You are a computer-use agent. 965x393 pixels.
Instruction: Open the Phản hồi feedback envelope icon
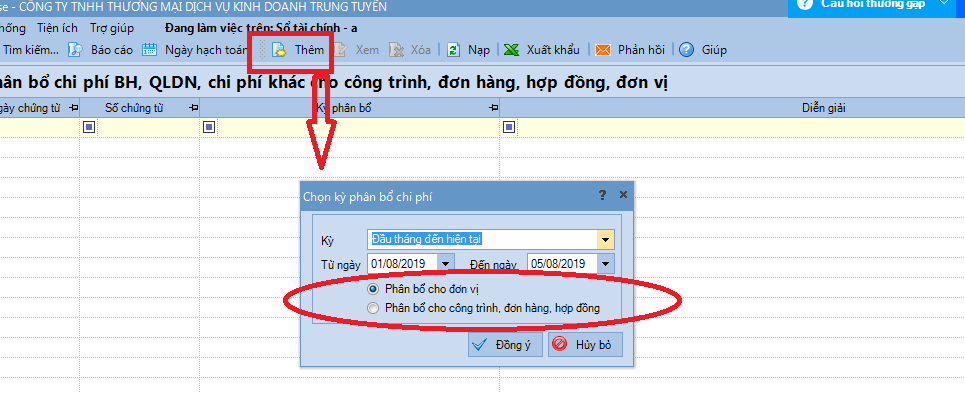tap(603, 50)
